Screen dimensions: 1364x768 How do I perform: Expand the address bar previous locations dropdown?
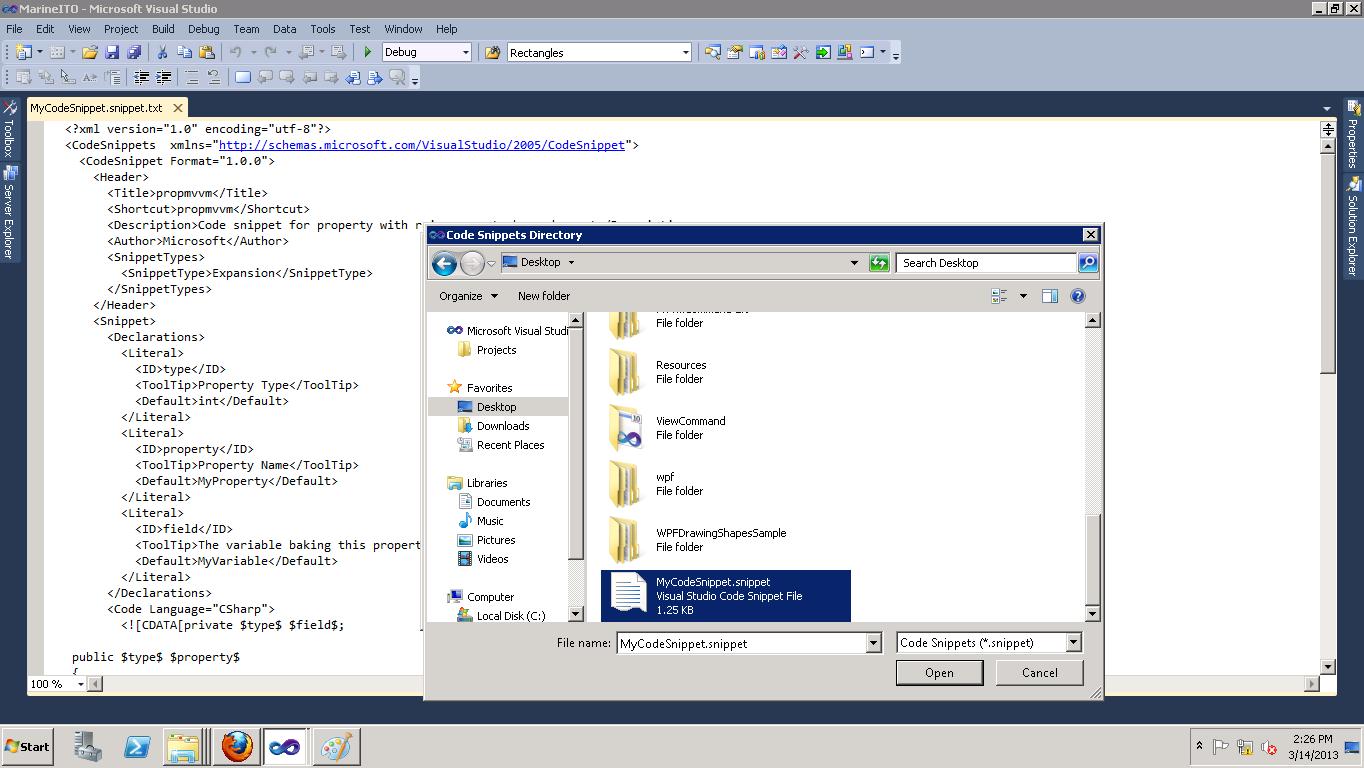coord(854,263)
